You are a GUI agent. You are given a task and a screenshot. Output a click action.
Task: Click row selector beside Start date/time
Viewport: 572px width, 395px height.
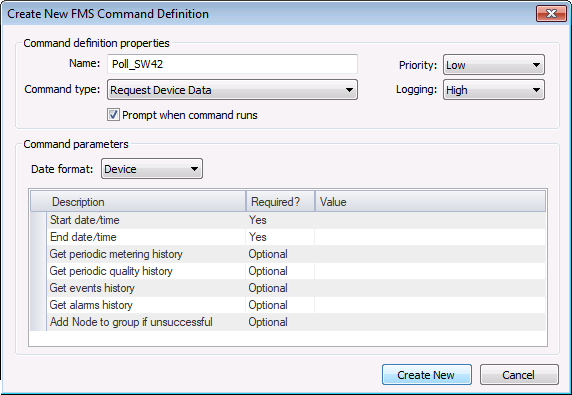click(x=38, y=220)
